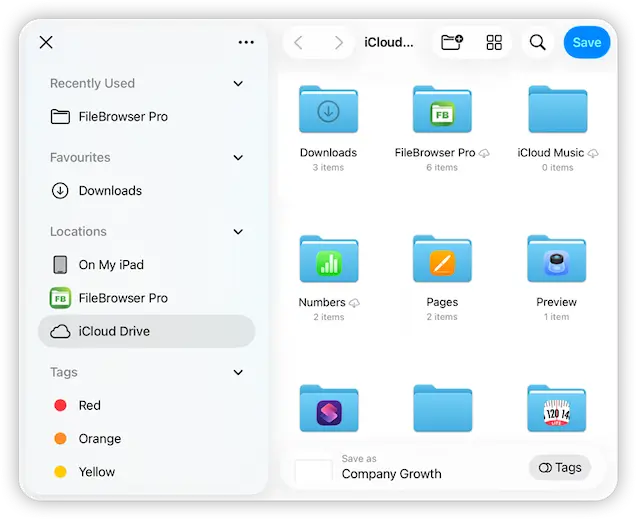Collapse the Favourites section

tap(238, 158)
